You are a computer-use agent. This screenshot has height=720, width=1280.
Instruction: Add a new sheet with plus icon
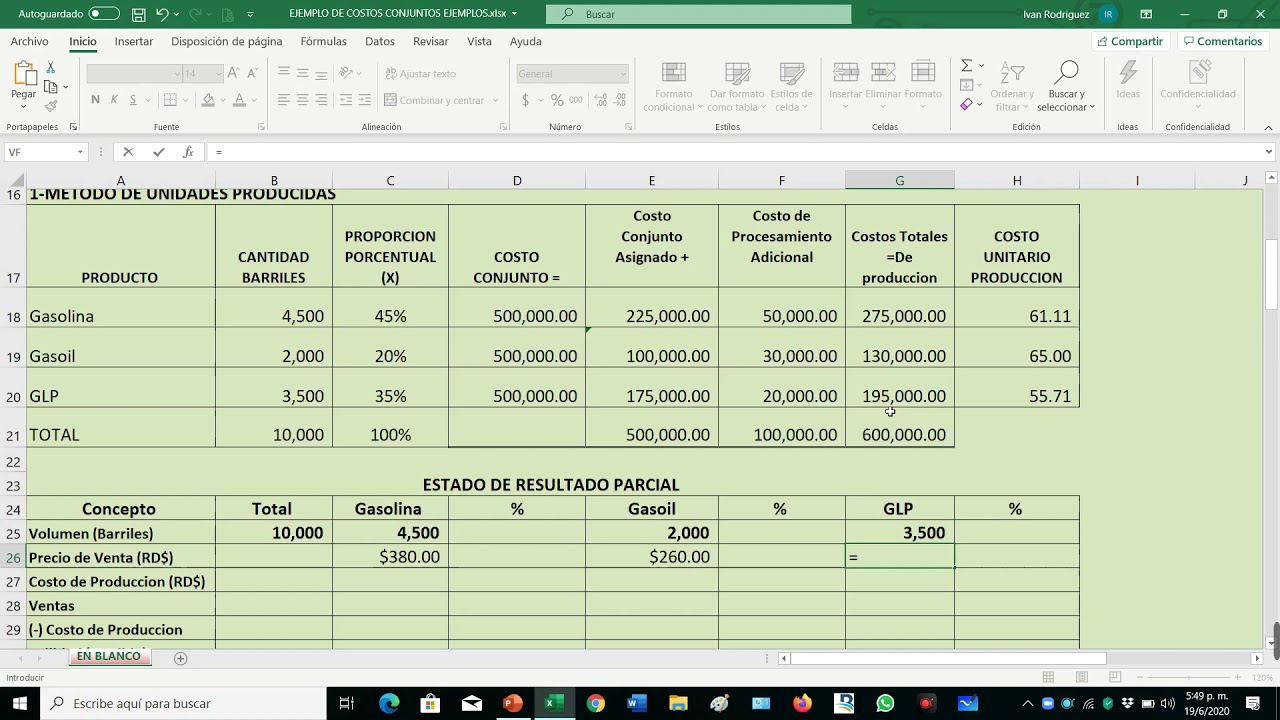point(180,658)
